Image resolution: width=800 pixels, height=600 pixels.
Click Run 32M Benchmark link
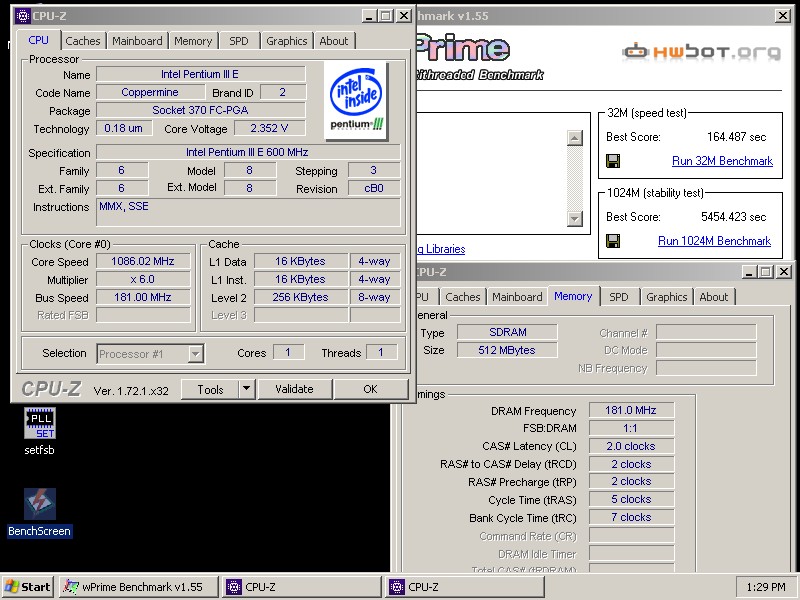(x=722, y=161)
